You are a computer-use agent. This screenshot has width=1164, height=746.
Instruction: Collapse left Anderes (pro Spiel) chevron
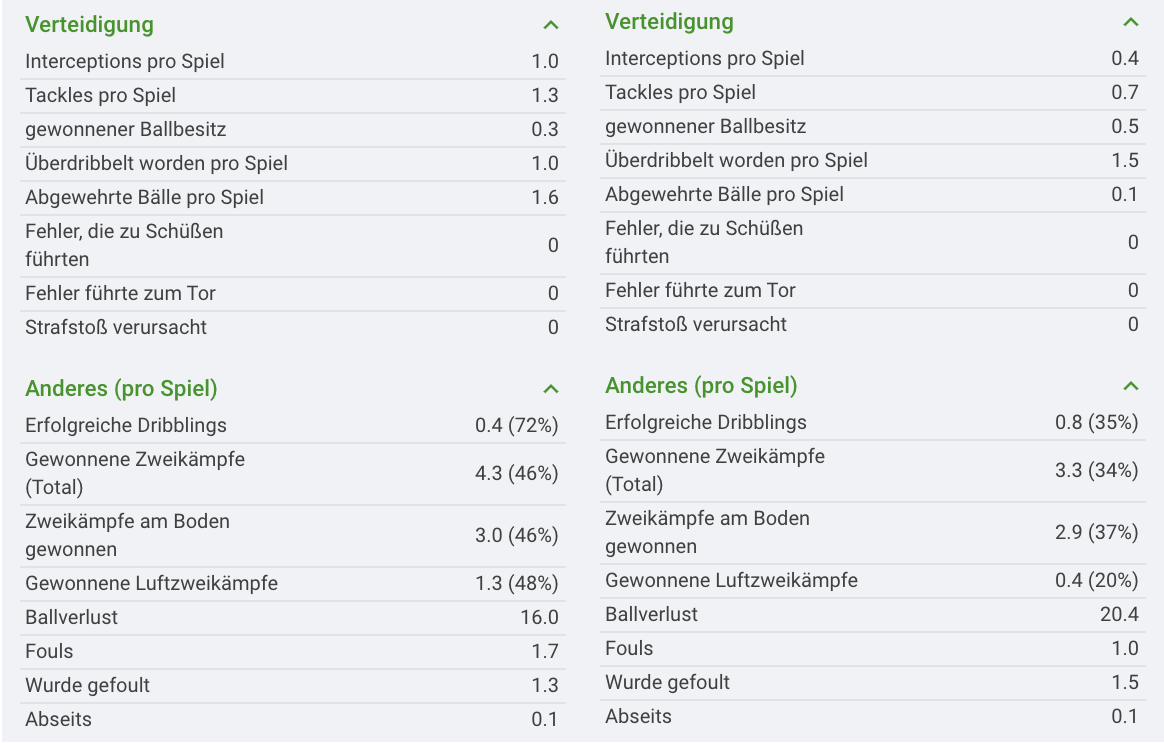(550, 389)
